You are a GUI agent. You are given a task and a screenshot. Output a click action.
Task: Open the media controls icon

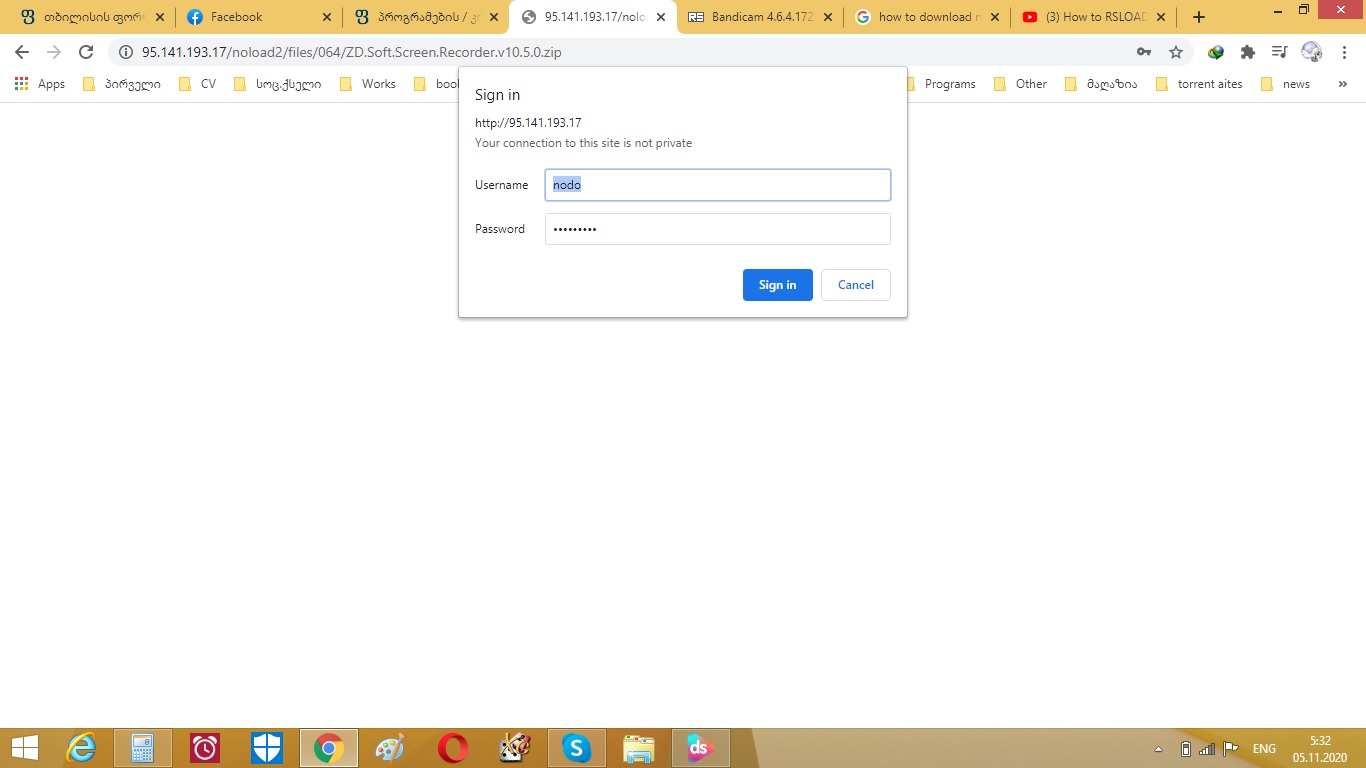(1279, 52)
